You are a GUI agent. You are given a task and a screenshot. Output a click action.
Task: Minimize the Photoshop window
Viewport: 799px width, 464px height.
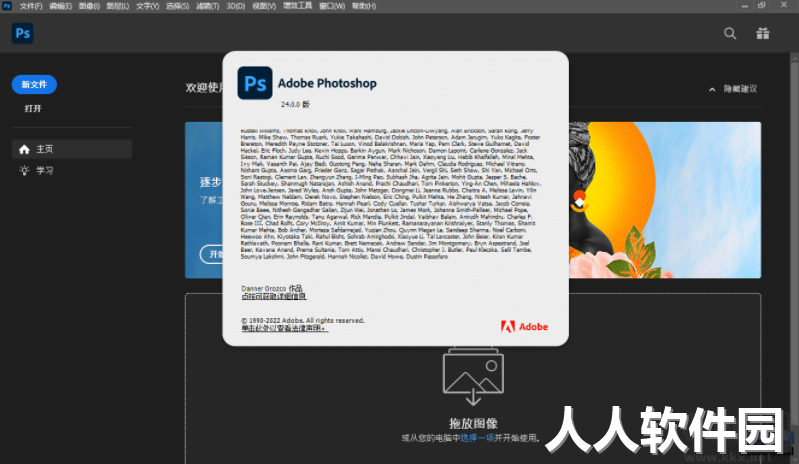pyautogui.click(x=744, y=6)
